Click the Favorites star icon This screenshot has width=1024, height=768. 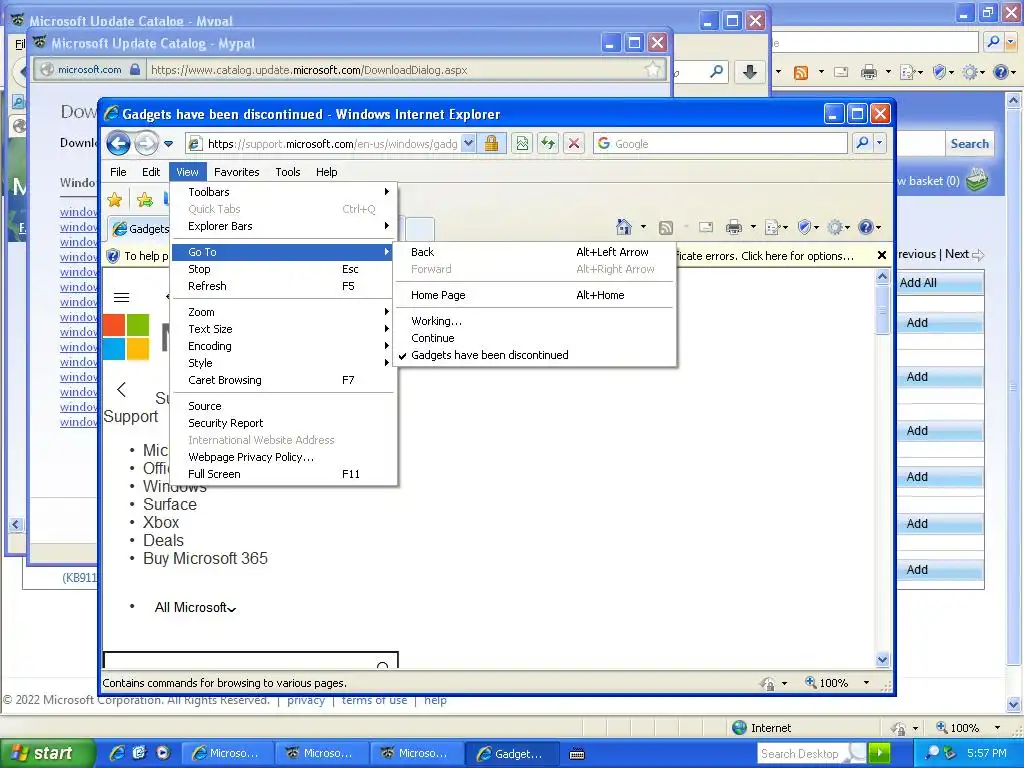click(114, 200)
